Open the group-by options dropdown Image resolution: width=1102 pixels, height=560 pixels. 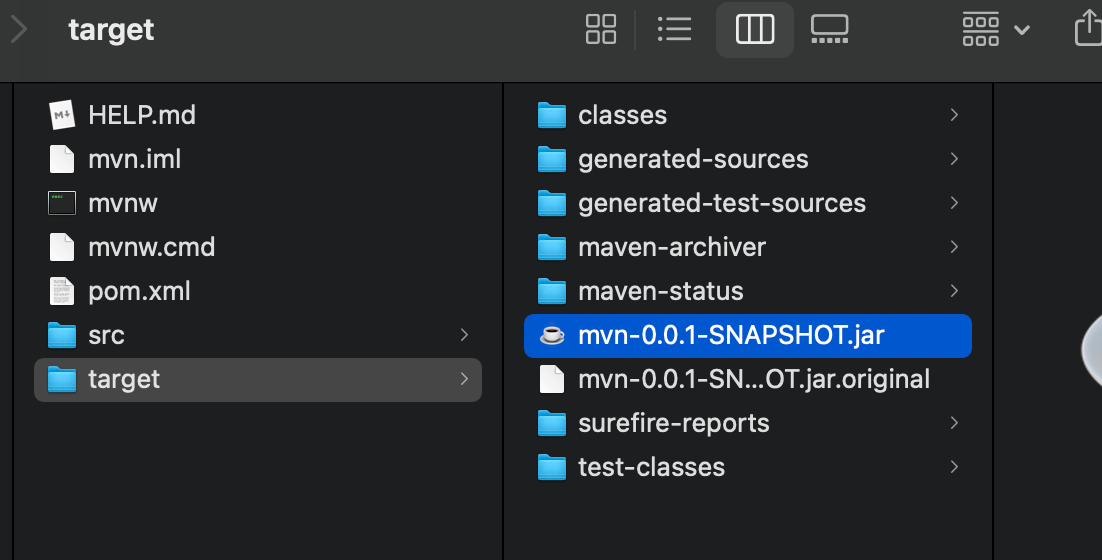996,30
